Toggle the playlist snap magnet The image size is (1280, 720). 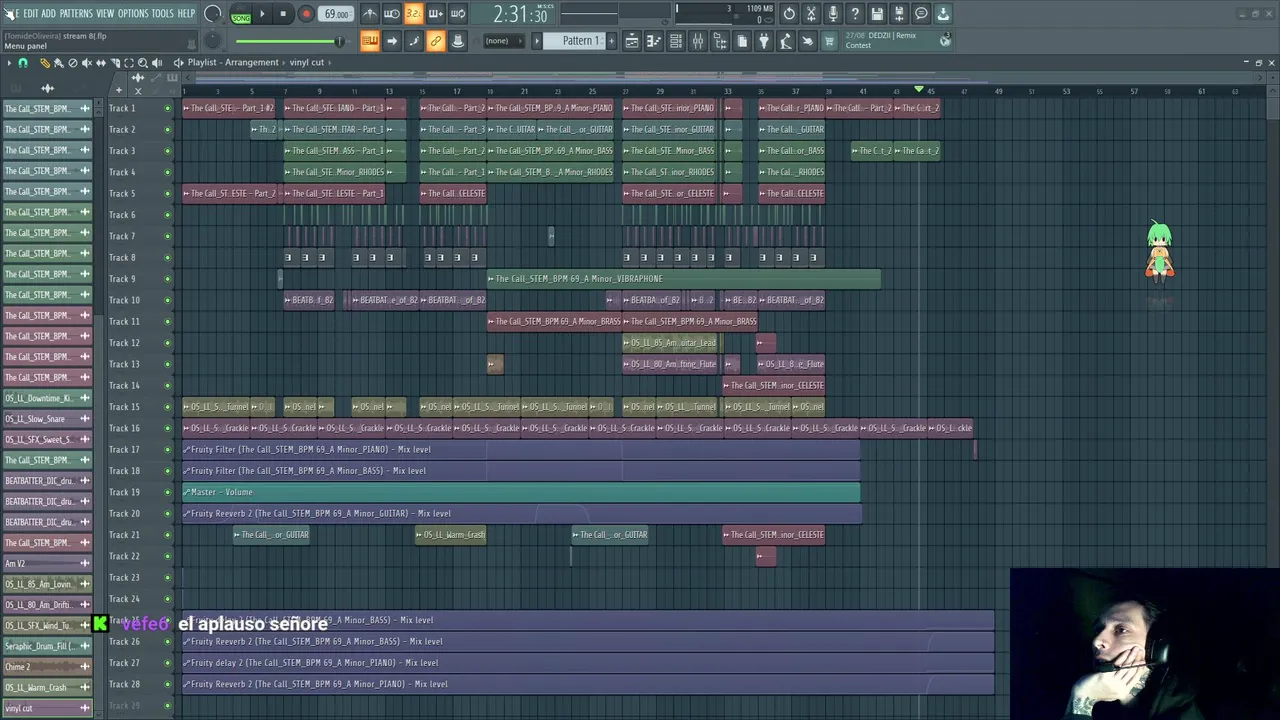(x=23, y=63)
